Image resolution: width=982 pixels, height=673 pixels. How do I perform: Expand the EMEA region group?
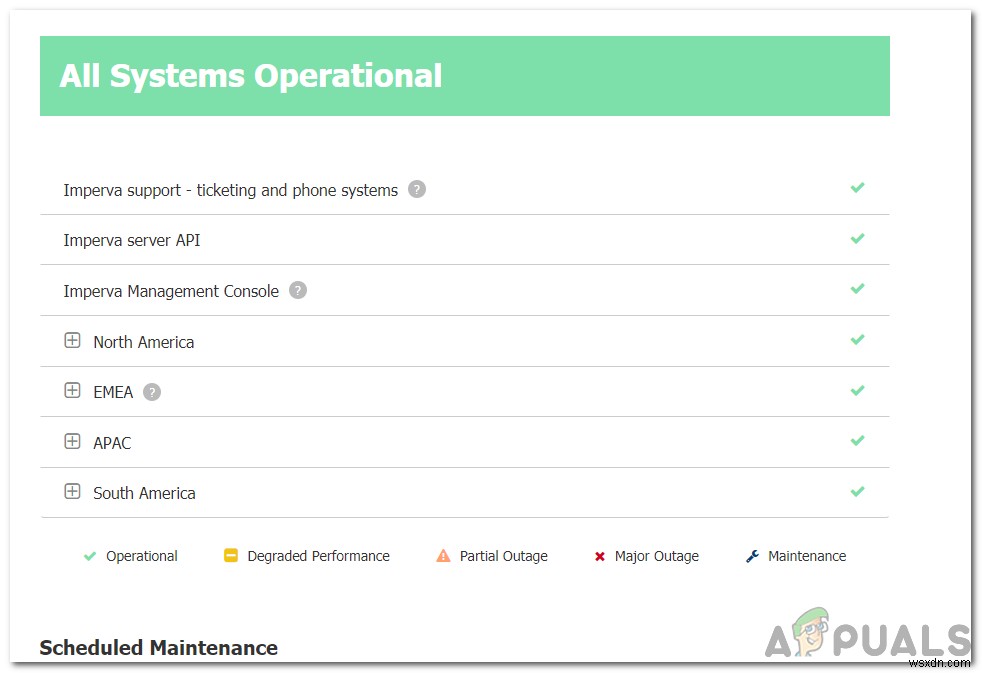72,390
